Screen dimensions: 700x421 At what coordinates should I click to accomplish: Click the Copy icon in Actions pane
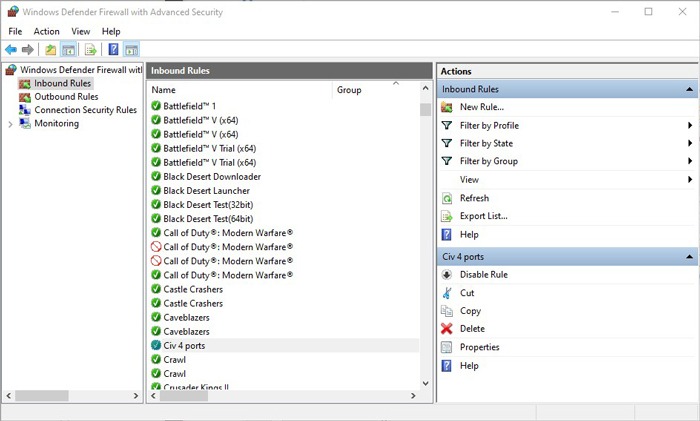tap(446, 311)
